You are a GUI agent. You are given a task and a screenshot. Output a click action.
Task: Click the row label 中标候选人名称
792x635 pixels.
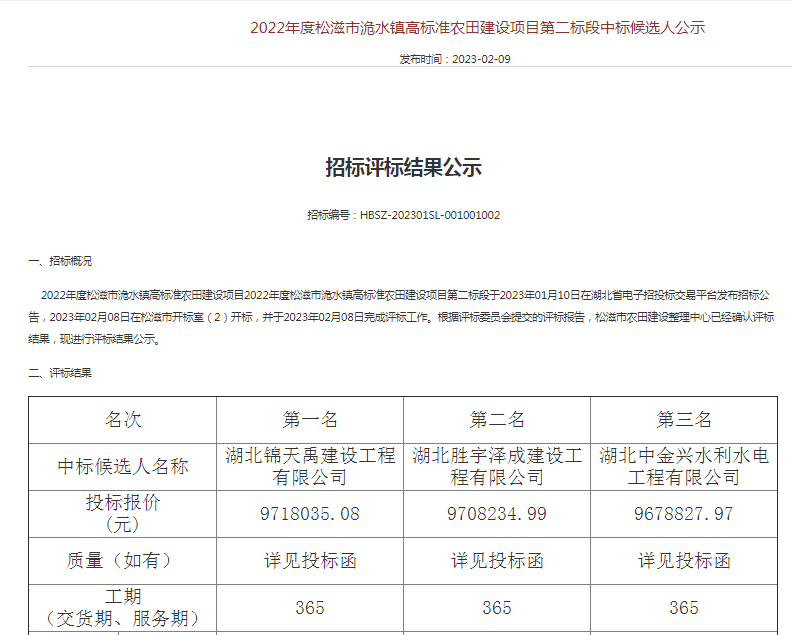(x=123, y=467)
